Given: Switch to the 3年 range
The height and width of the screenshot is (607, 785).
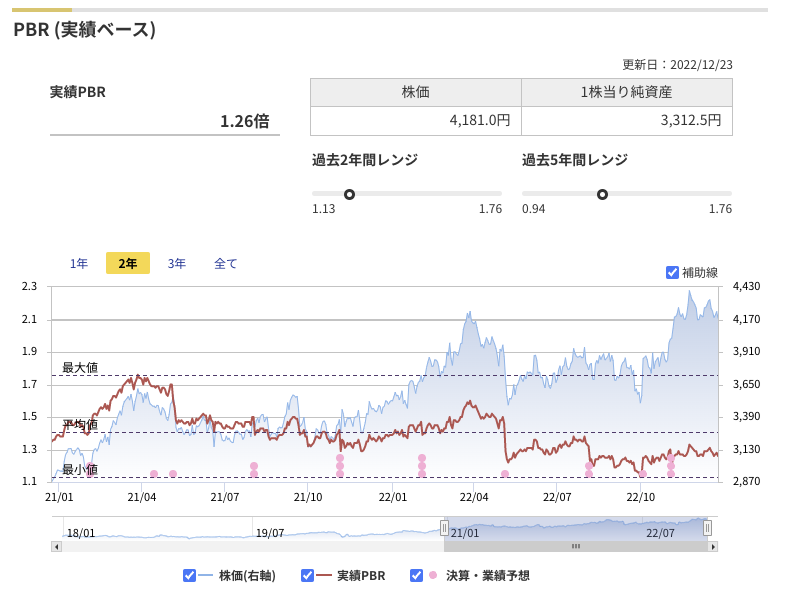Looking at the screenshot, I should (177, 263).
